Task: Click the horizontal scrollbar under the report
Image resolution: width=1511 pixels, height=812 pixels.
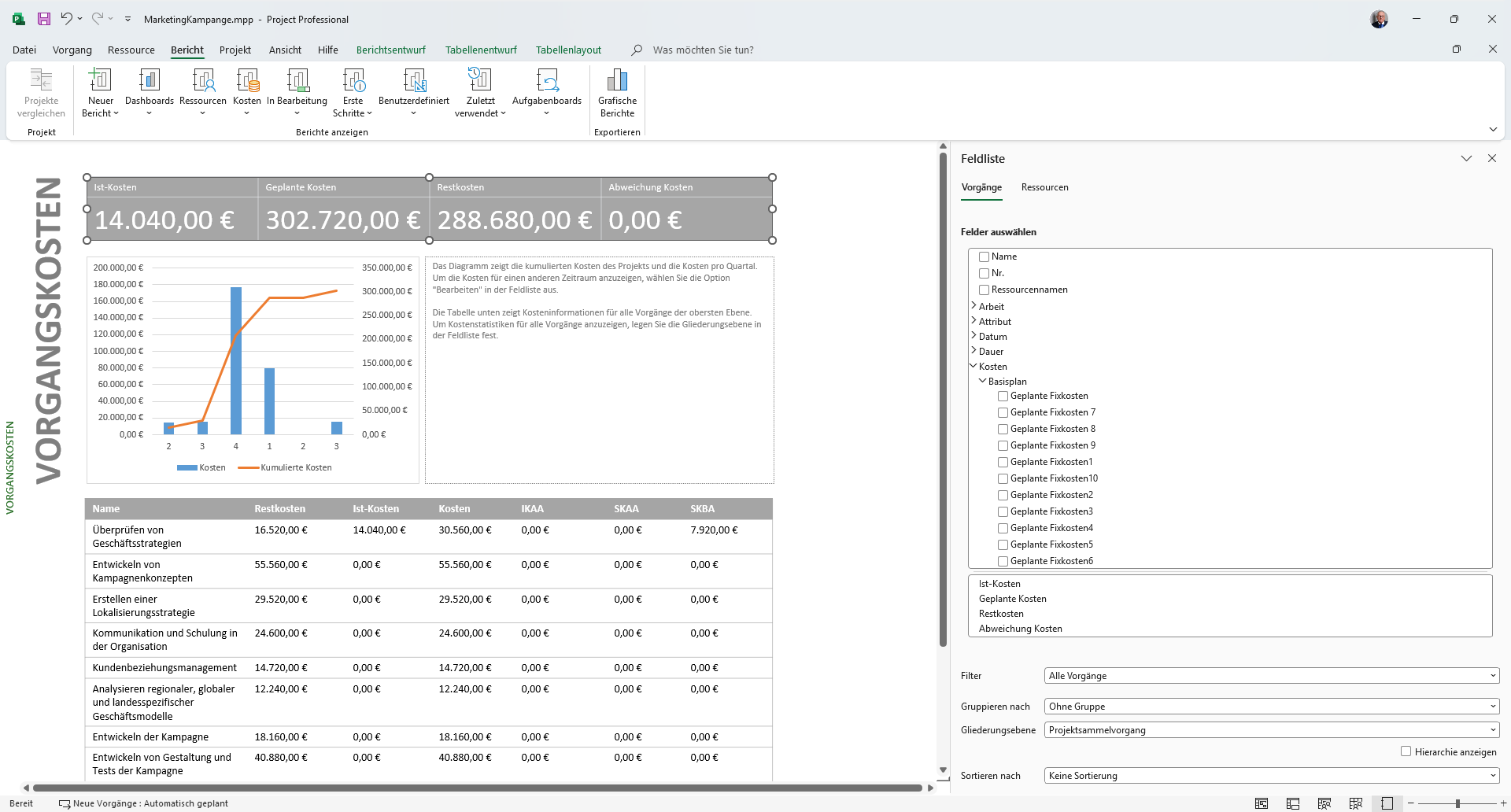Action: tap(478, 788)
